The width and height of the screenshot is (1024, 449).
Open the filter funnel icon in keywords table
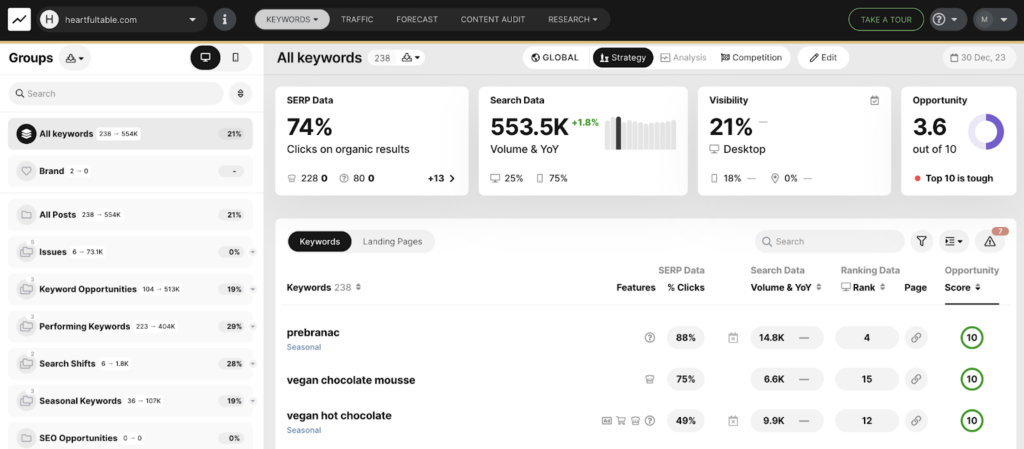(x=921, y=241)
